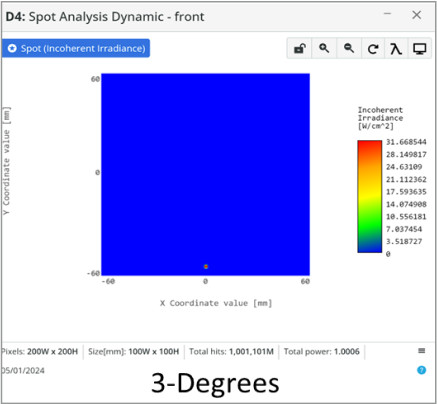Viewport: 437px width, 404px height.
Task: Click the irradiance color scale bar
Action: click(x=369, y=196)
